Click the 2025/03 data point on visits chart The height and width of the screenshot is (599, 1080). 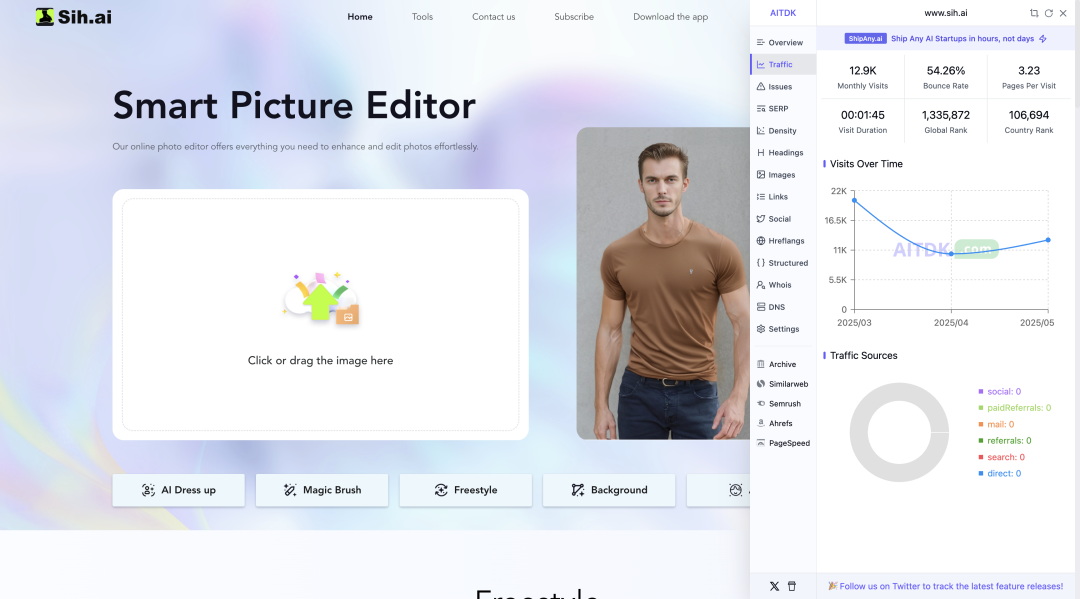point(855,200)
